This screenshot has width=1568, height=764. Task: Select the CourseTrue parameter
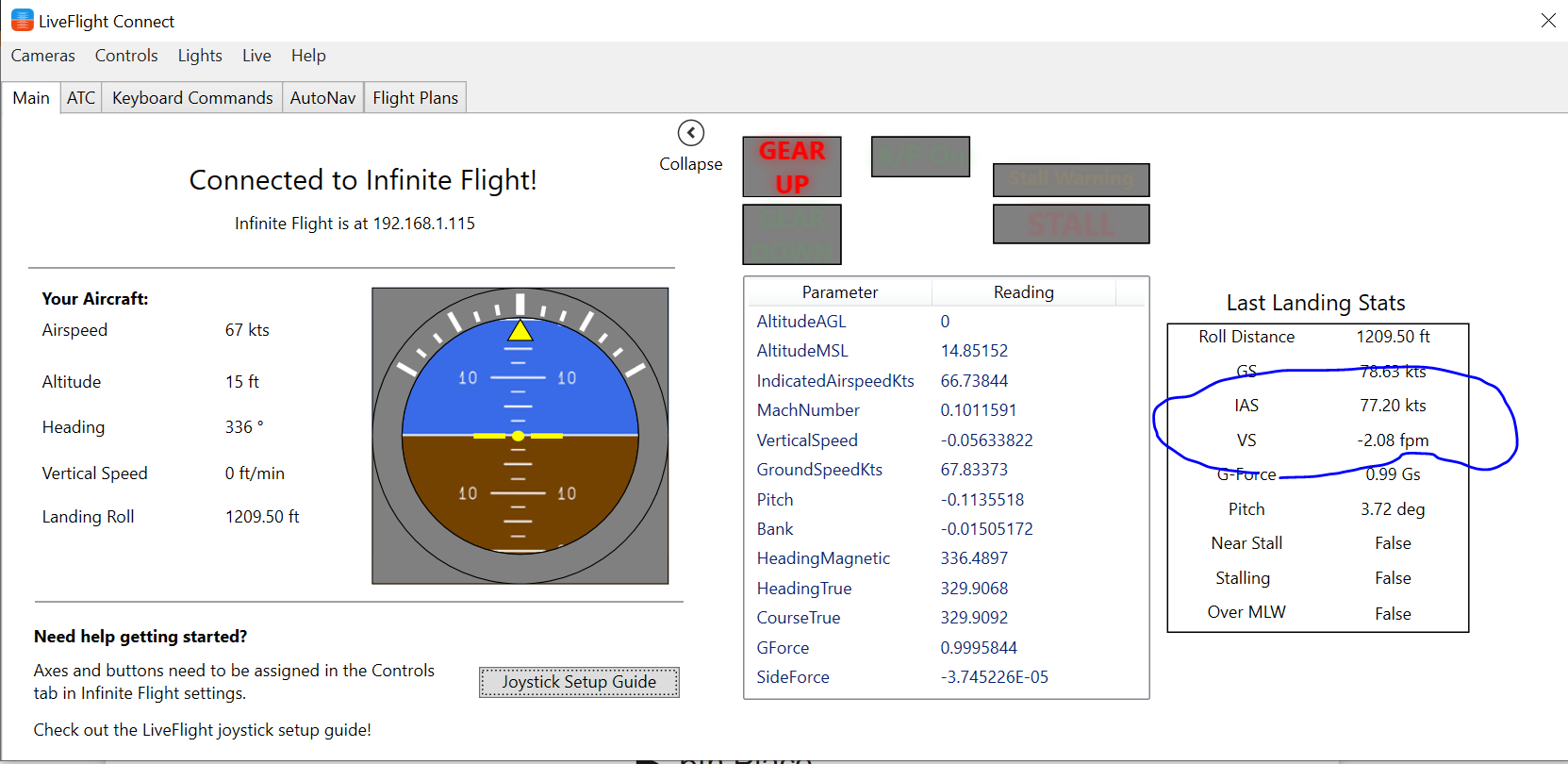pos(799,618)
